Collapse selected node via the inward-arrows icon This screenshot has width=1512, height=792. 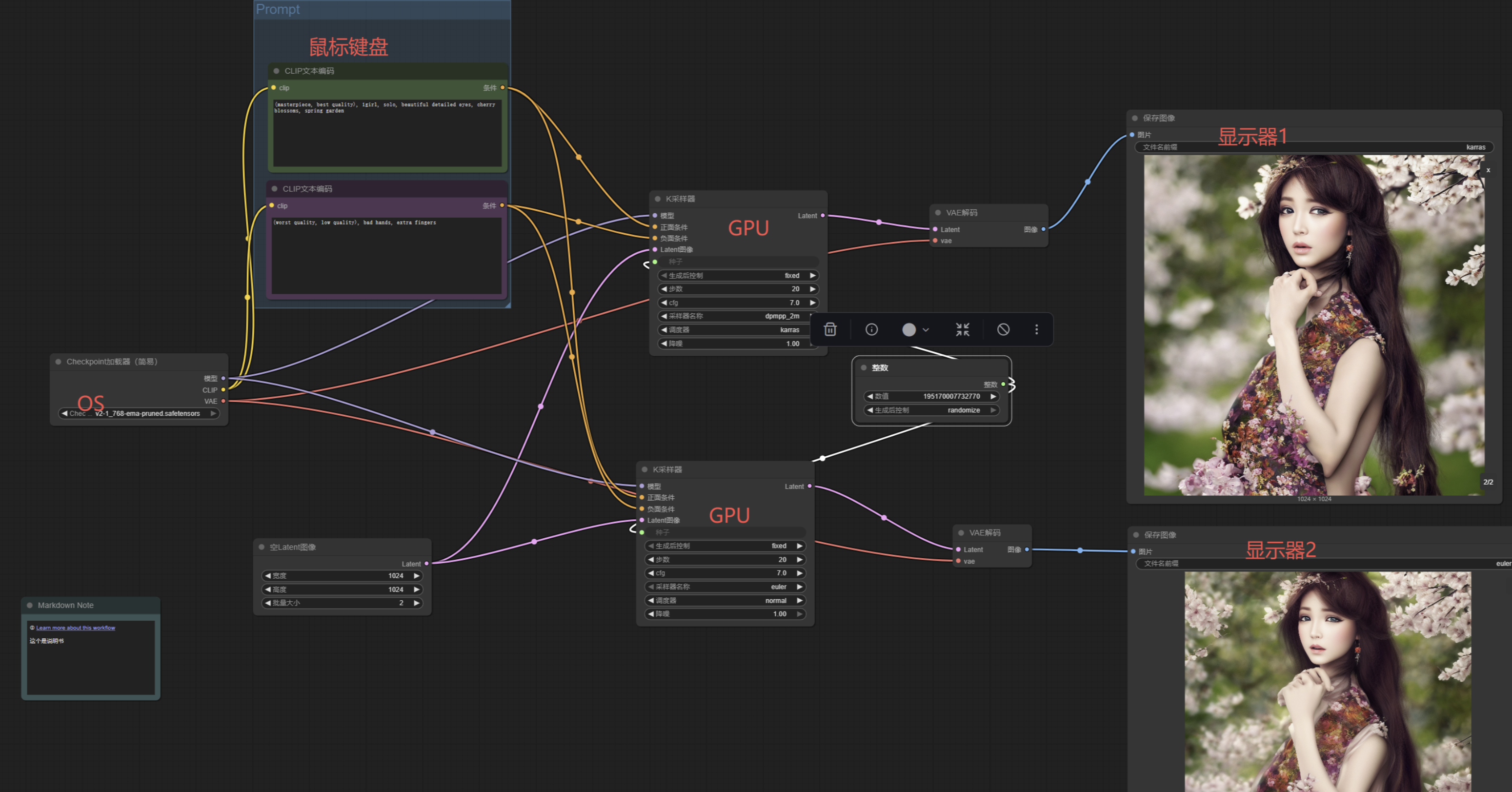click(x=963, y=329)
